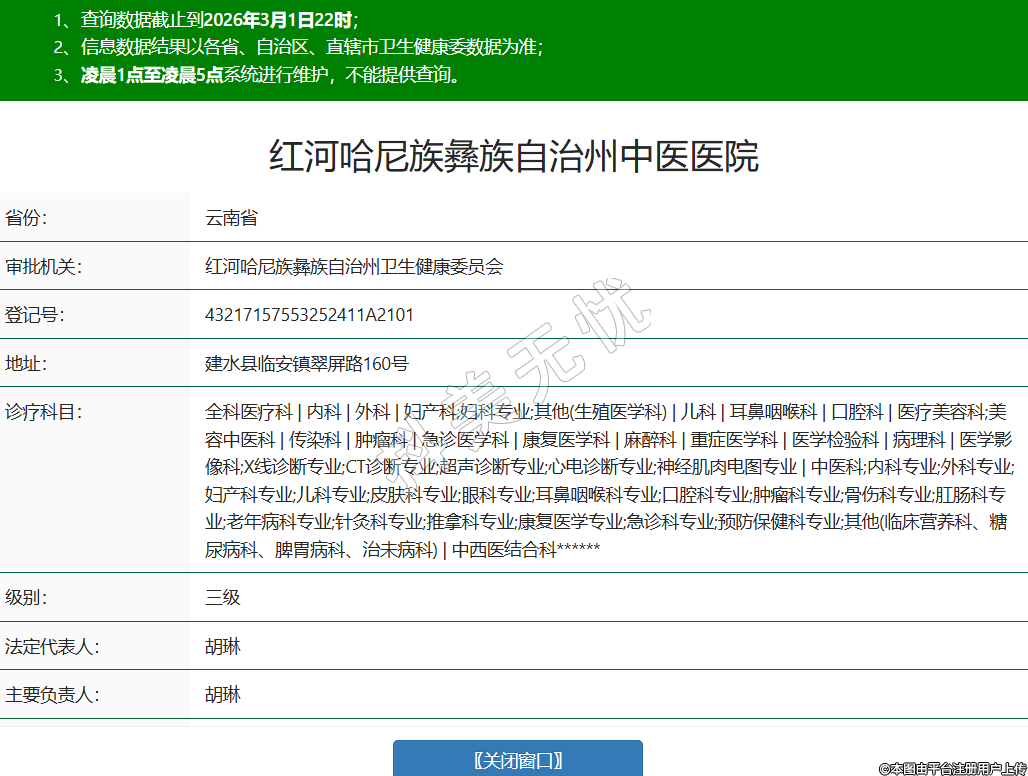Click the hospital name heading 红河哈尼族彝族自治州中医医院

coord(514,157)
